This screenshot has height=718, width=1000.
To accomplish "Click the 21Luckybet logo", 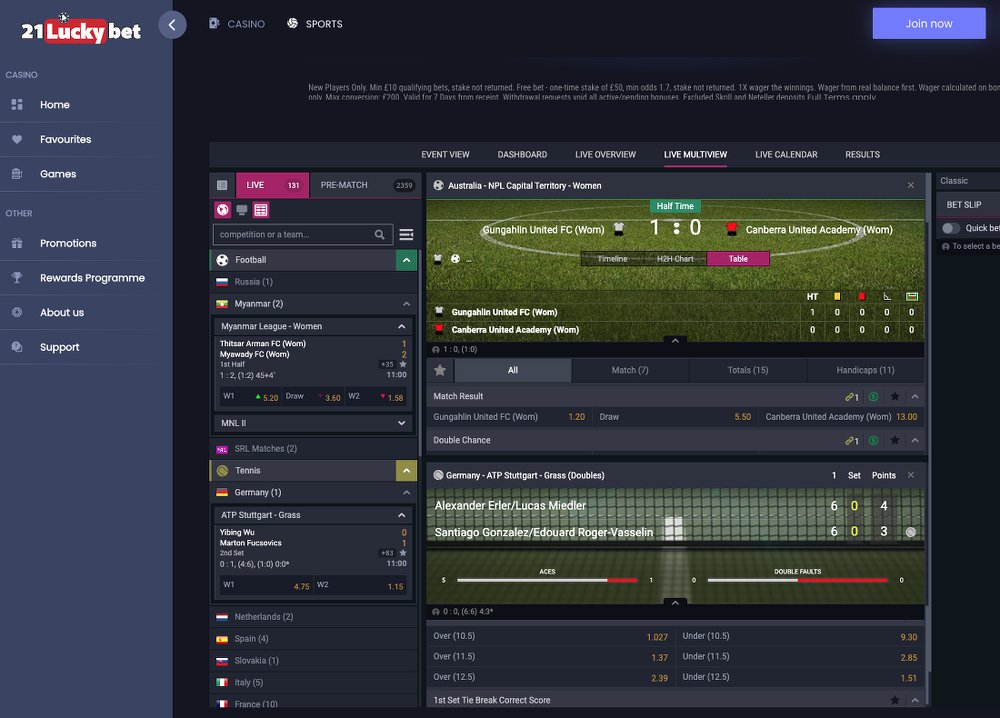I will point(81,29).
